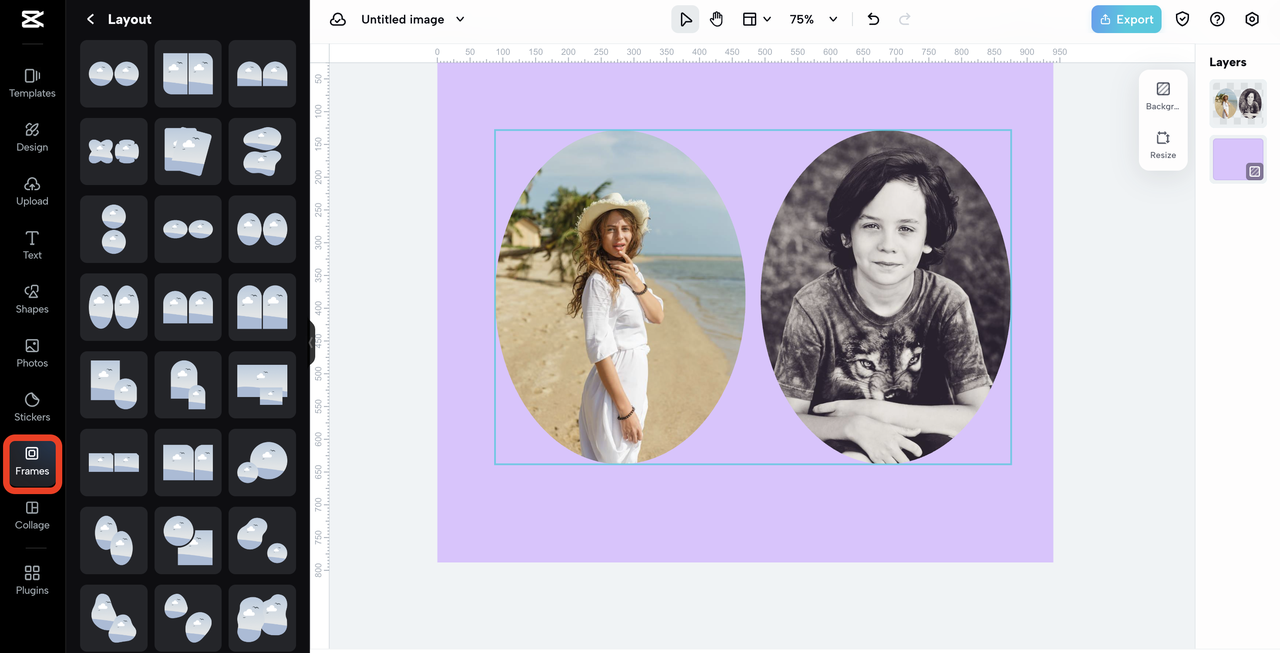Open the help question mark icon
Screen dimensions: 1280x653
point(1217,19)
